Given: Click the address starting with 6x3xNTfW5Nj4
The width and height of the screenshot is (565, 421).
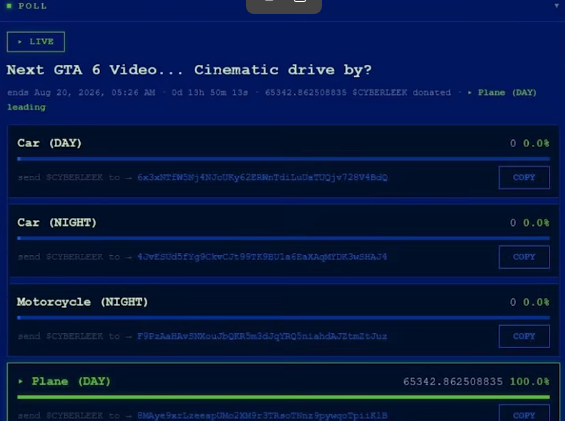Looking at the screenshot, I should [262, 177].
